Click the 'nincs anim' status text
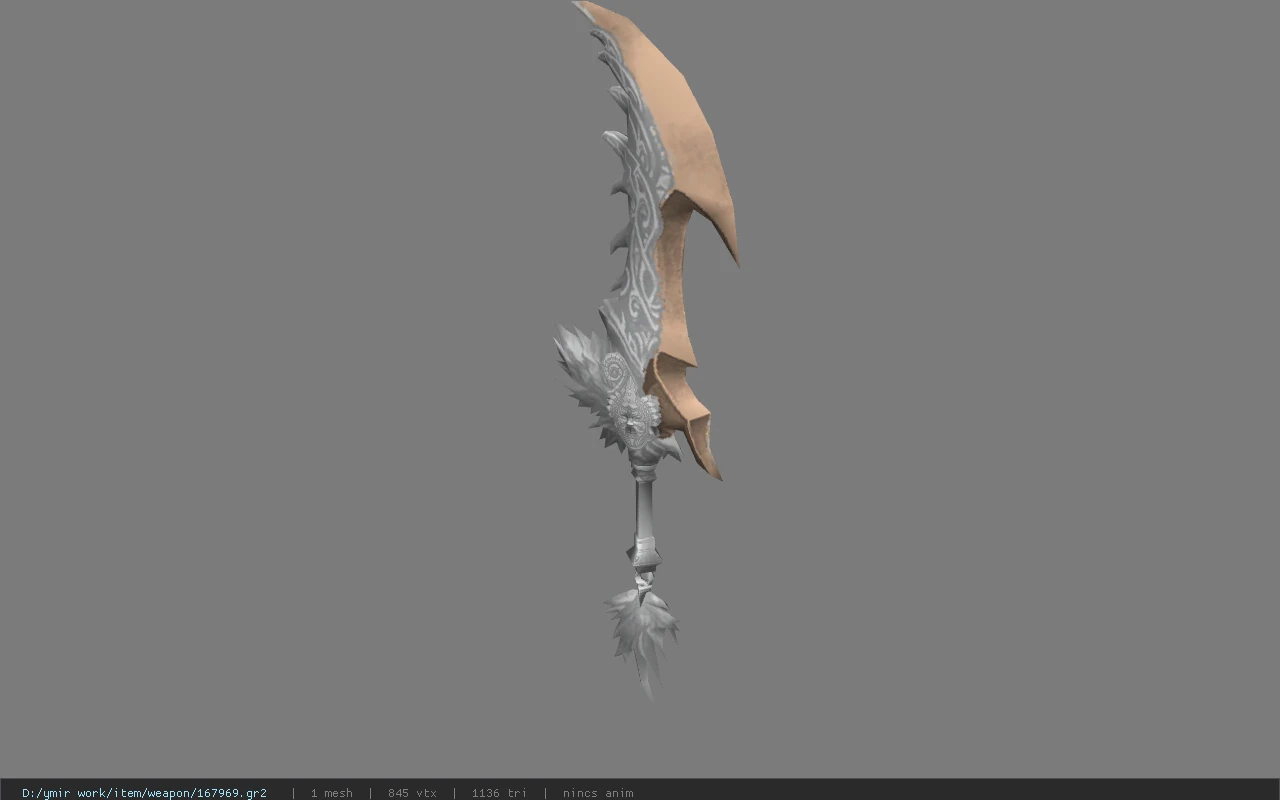The width and height of the screenshot is (1280, 800). pos(598,793)
